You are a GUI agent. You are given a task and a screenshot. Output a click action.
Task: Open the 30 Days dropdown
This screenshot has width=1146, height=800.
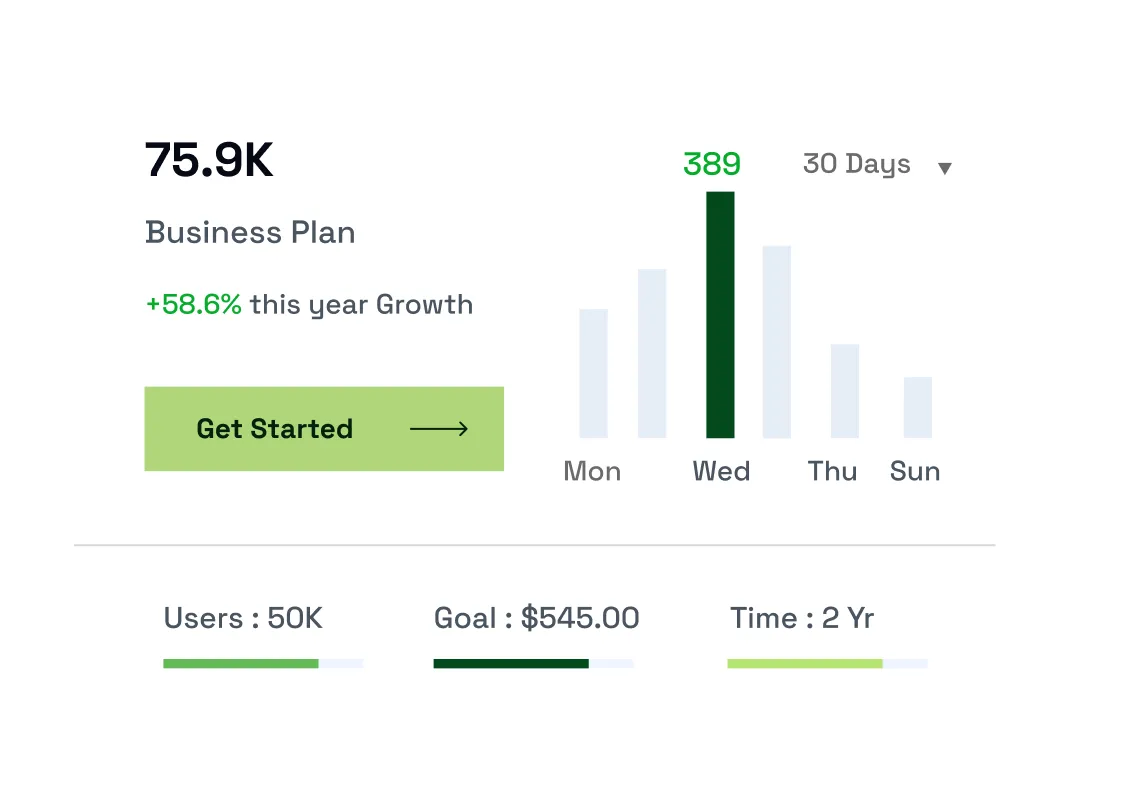pos(857,165)
